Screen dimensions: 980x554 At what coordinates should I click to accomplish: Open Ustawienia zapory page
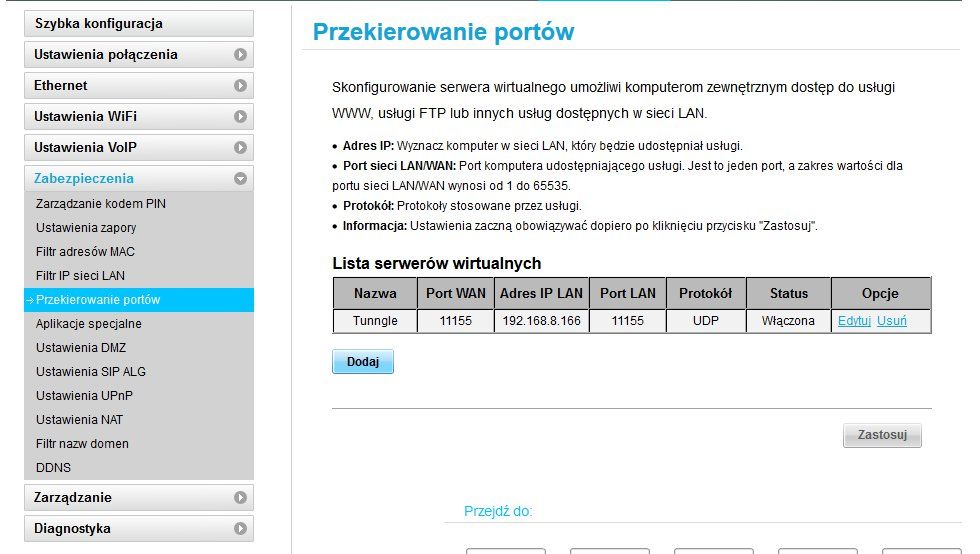(86, 228)
